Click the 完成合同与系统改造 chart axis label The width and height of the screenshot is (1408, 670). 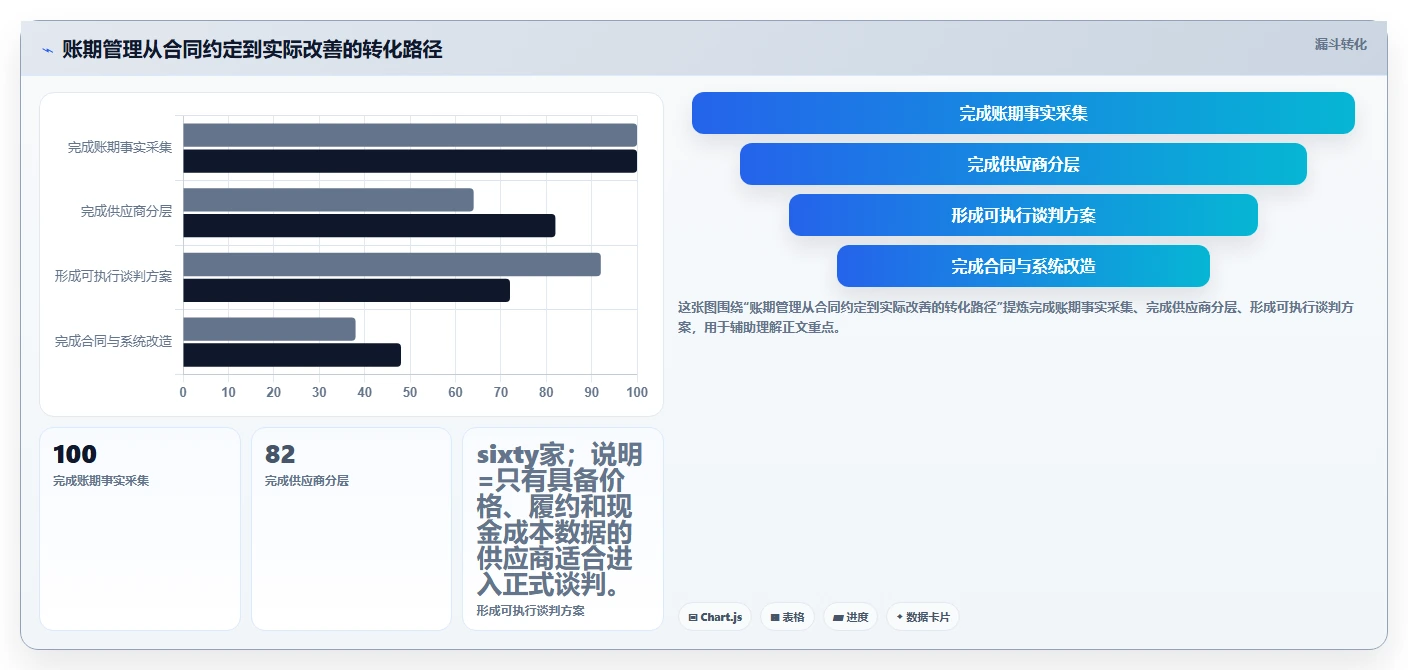(113, 341)
